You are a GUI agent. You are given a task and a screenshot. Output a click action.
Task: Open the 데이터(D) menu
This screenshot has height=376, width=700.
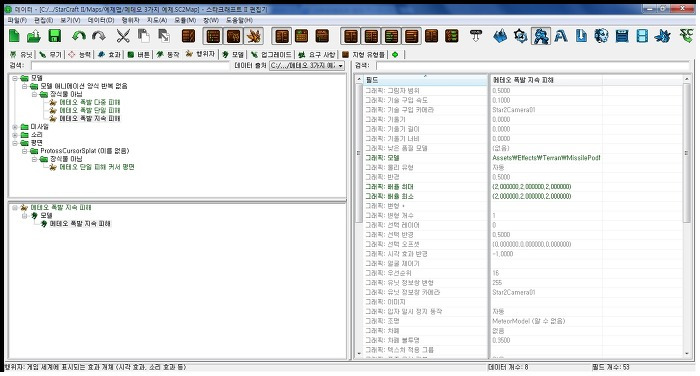click(x=100, y=20)
